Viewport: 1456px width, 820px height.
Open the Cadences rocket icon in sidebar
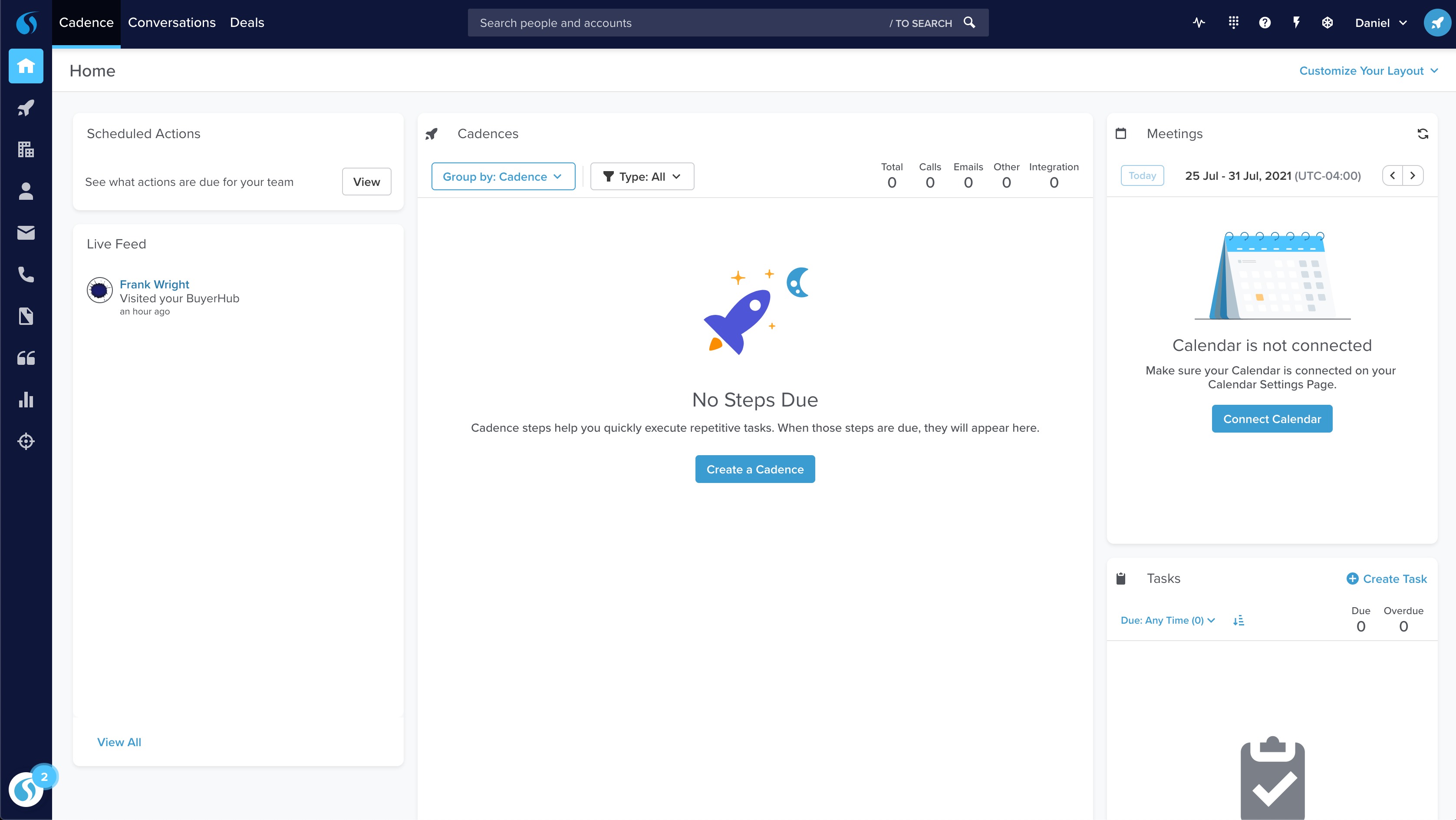26,108
